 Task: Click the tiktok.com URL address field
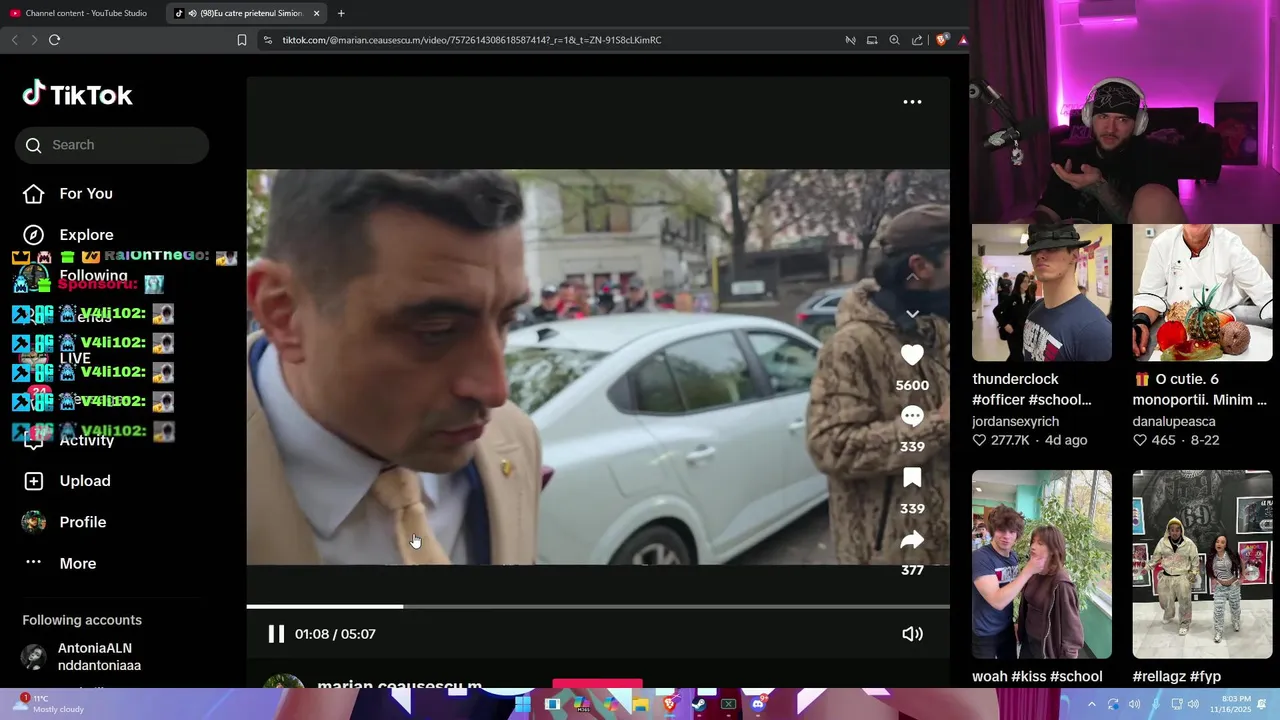(472, 40)
